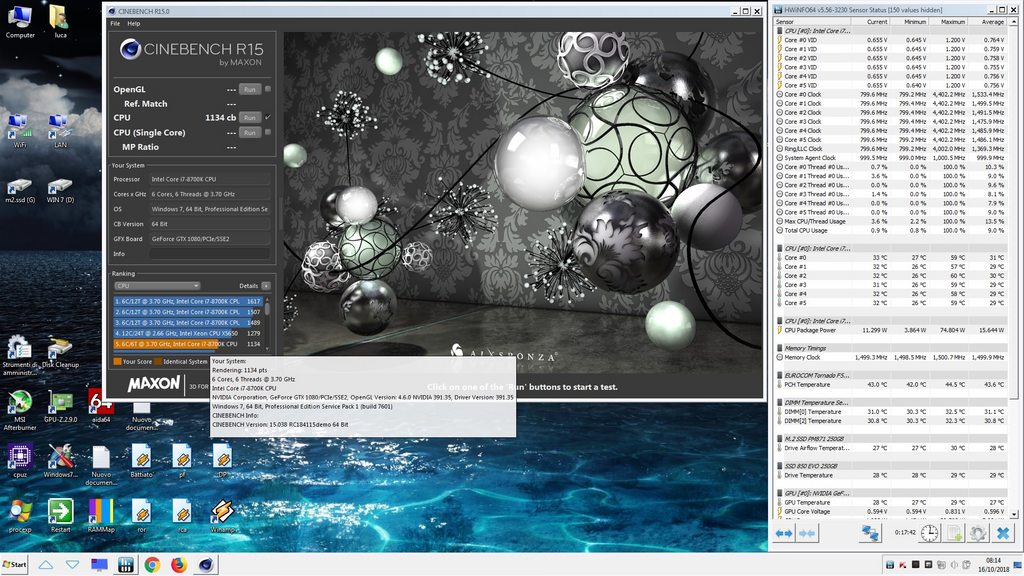Toggle ranking Details expander button
Image resolution: width=1024 pixels, height=576 pixels.
pyautogui.click(x=266, y=285)
